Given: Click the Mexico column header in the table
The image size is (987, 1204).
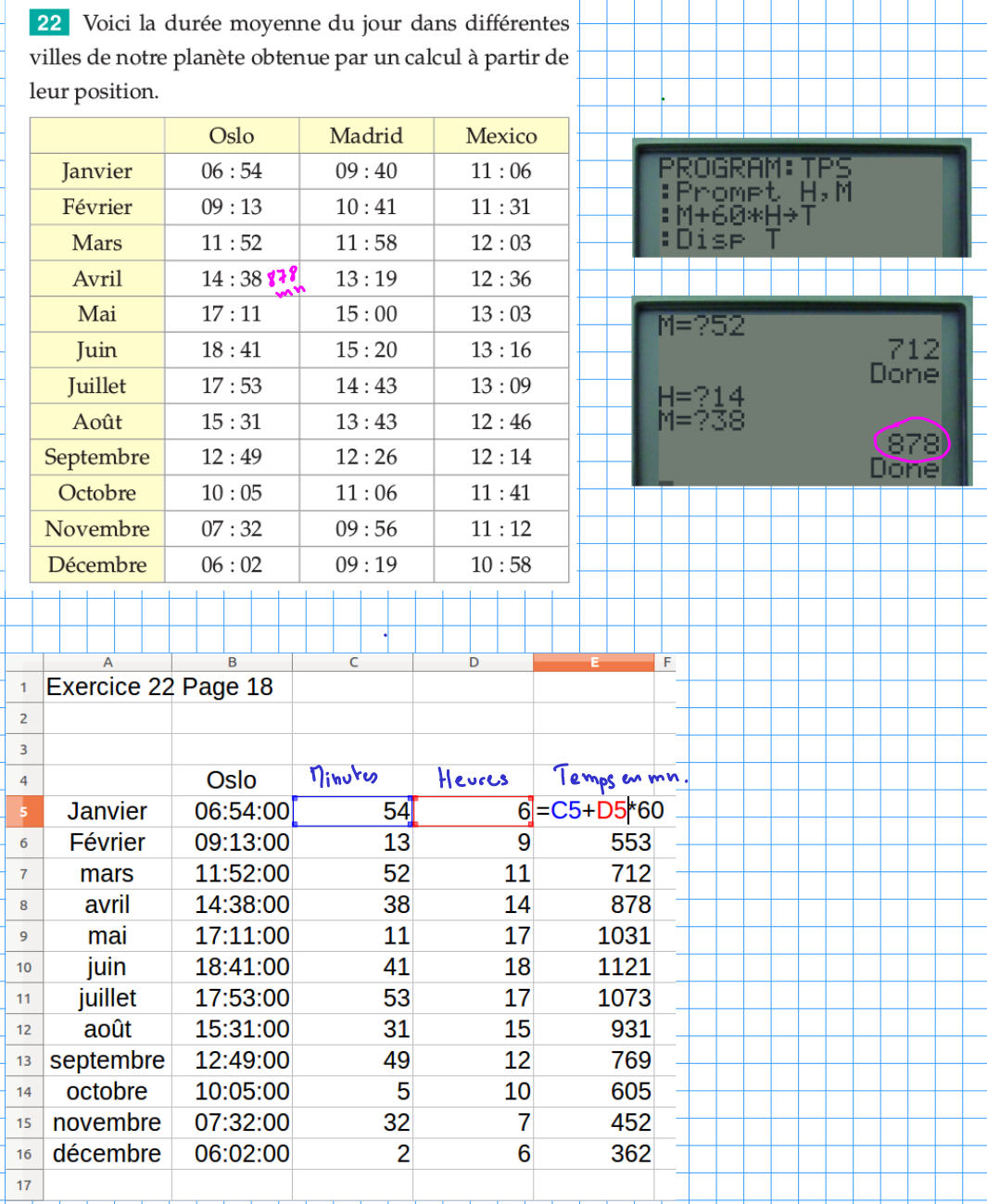Looking at the screenshot, I should tap(500, 136).
